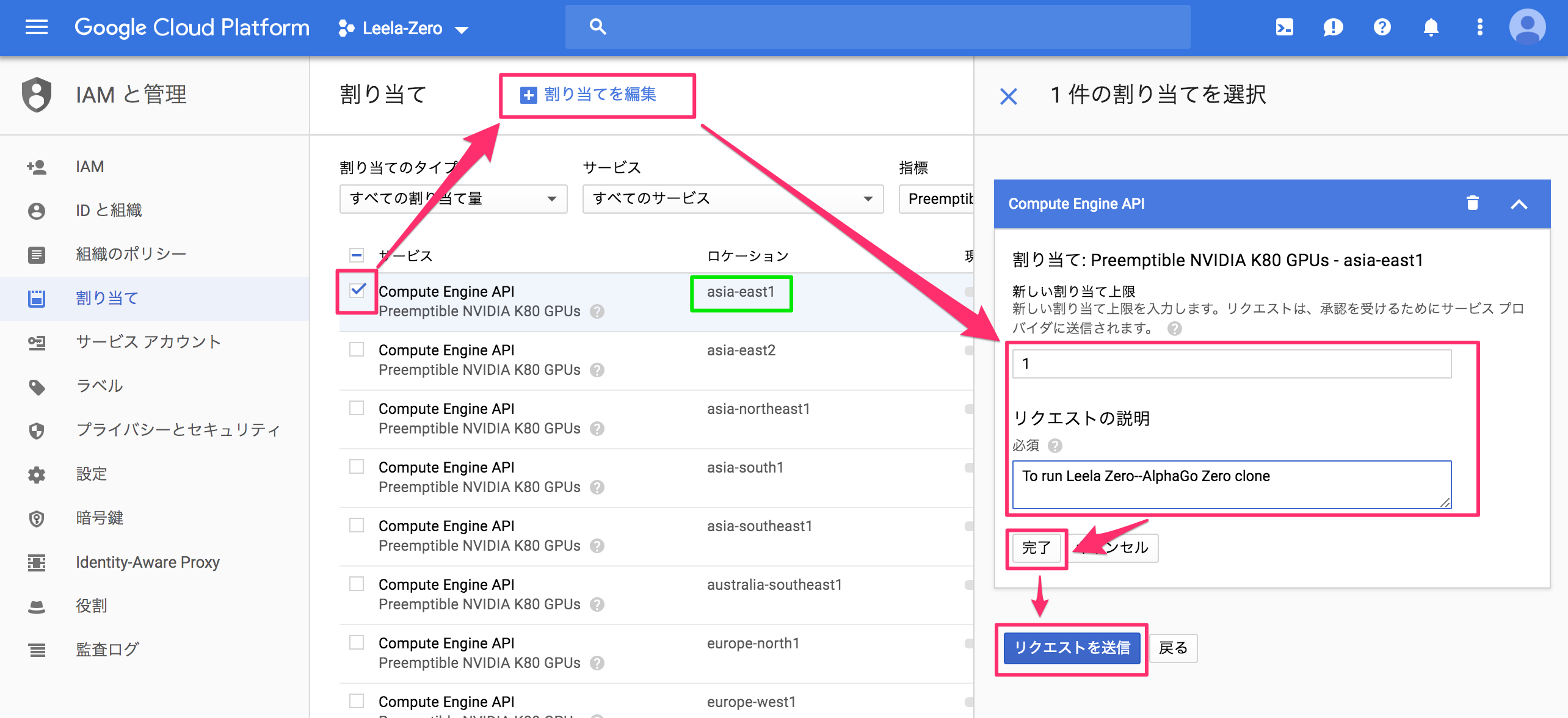This screenshot has height=718, width=1568.
Task: Click the asia-east1 location cell
Action: 741,292
